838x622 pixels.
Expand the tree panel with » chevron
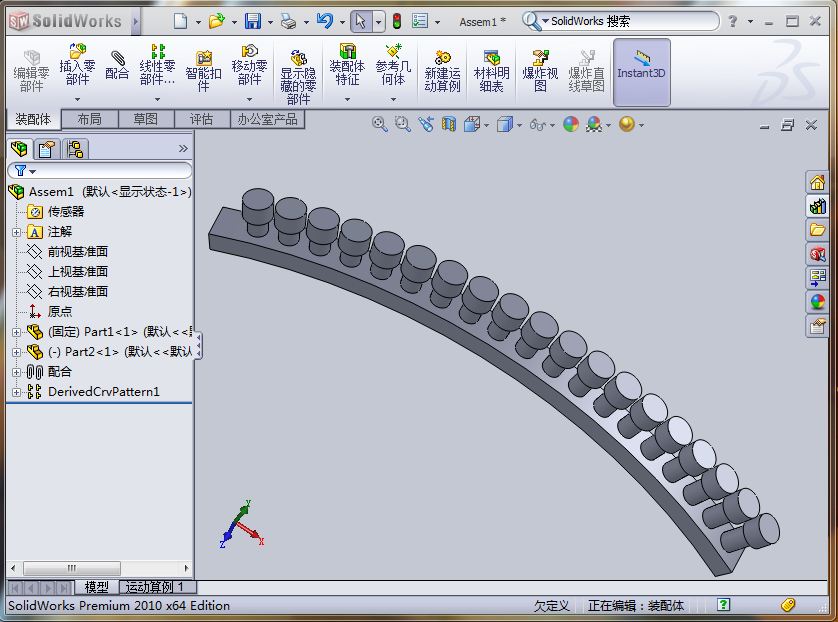[x=183, y=149]
